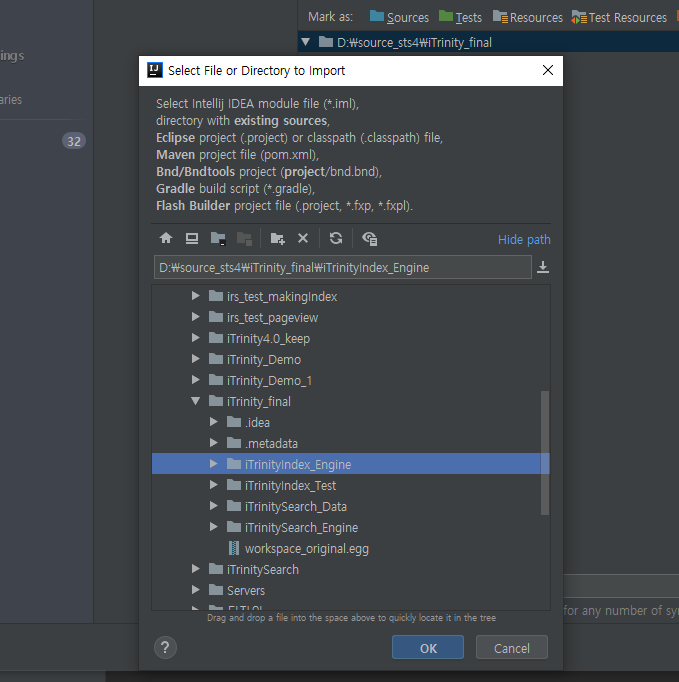Mark as Tests in background window

tap(461, 17)
